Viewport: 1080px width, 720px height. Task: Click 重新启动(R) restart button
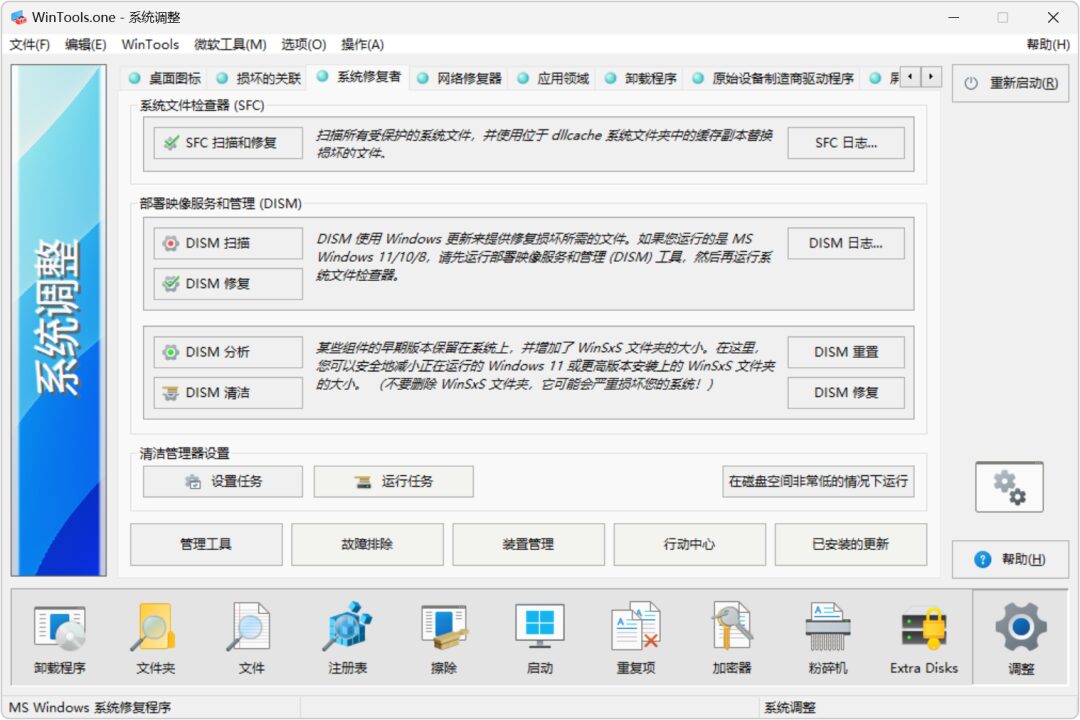tap(1010, 83)
